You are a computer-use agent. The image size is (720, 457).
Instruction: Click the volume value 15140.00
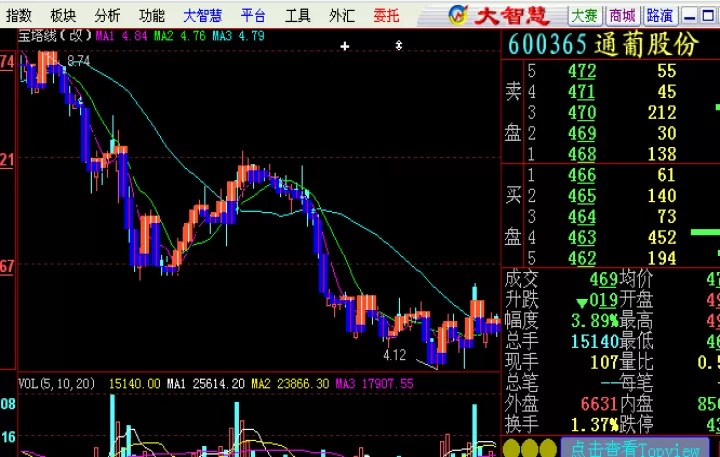point(135,384)
